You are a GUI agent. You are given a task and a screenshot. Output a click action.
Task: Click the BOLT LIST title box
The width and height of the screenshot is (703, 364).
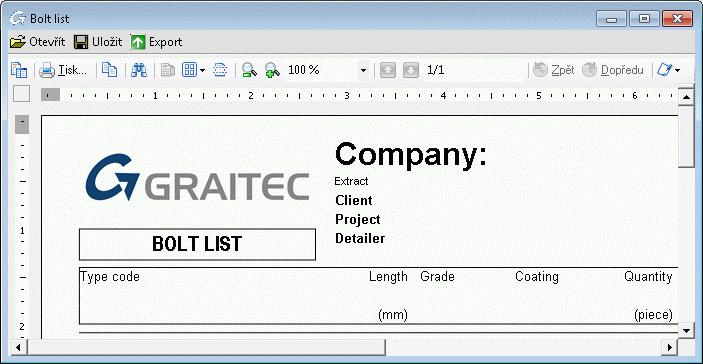click(x=197, y=244)
